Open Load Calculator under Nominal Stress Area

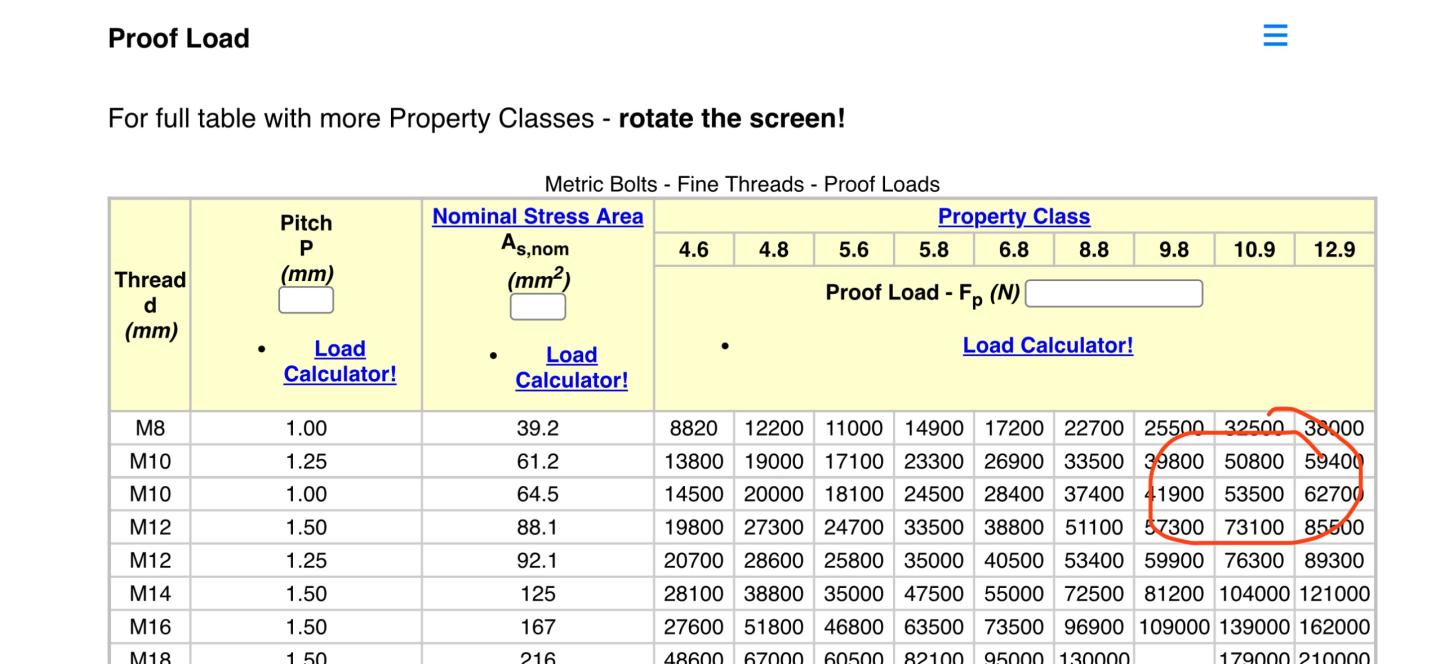[x=571, y=367]
